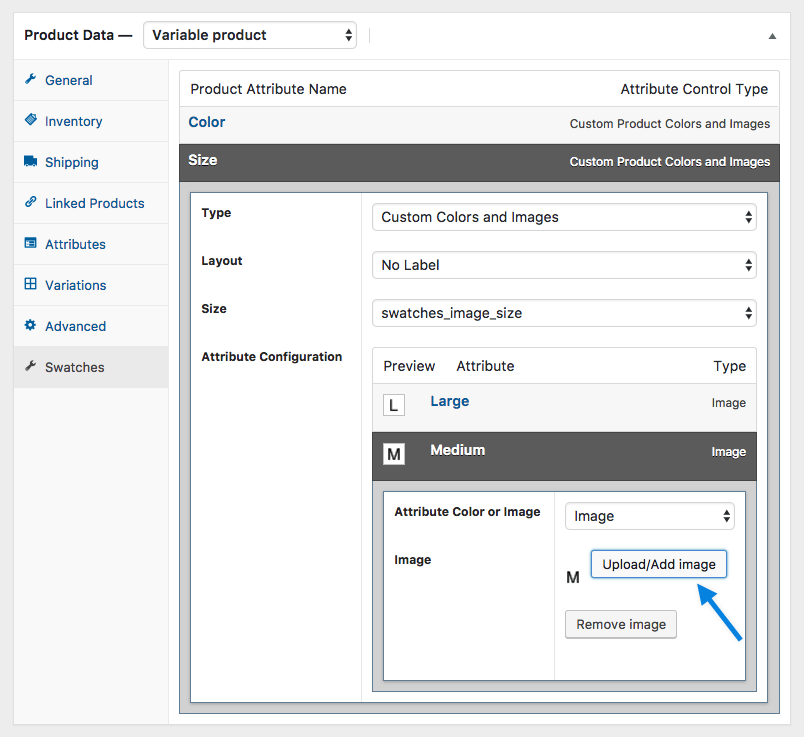Open the Type dropdown showing Custom Colors and Images
The height and width of the screenshot is (737, 804).
click(564, 217)
